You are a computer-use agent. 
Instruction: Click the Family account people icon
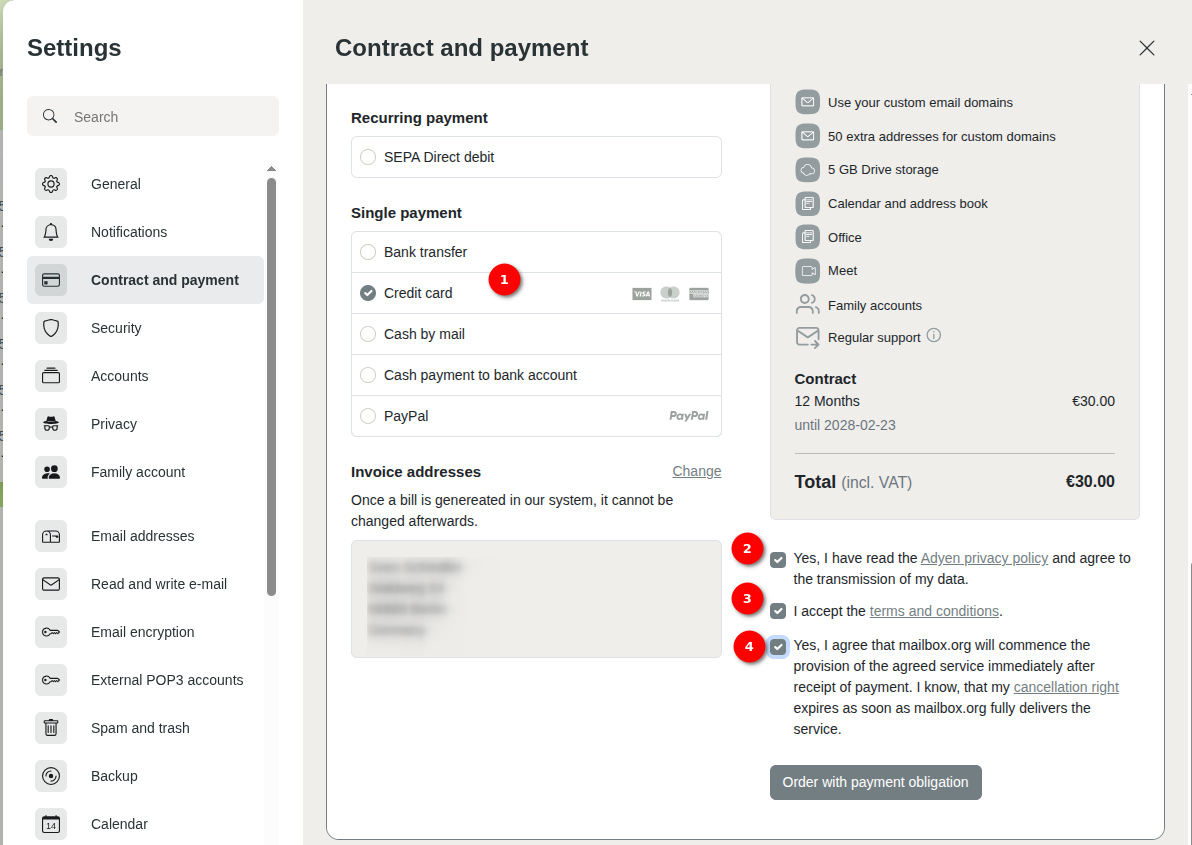(x=51, y=472)
